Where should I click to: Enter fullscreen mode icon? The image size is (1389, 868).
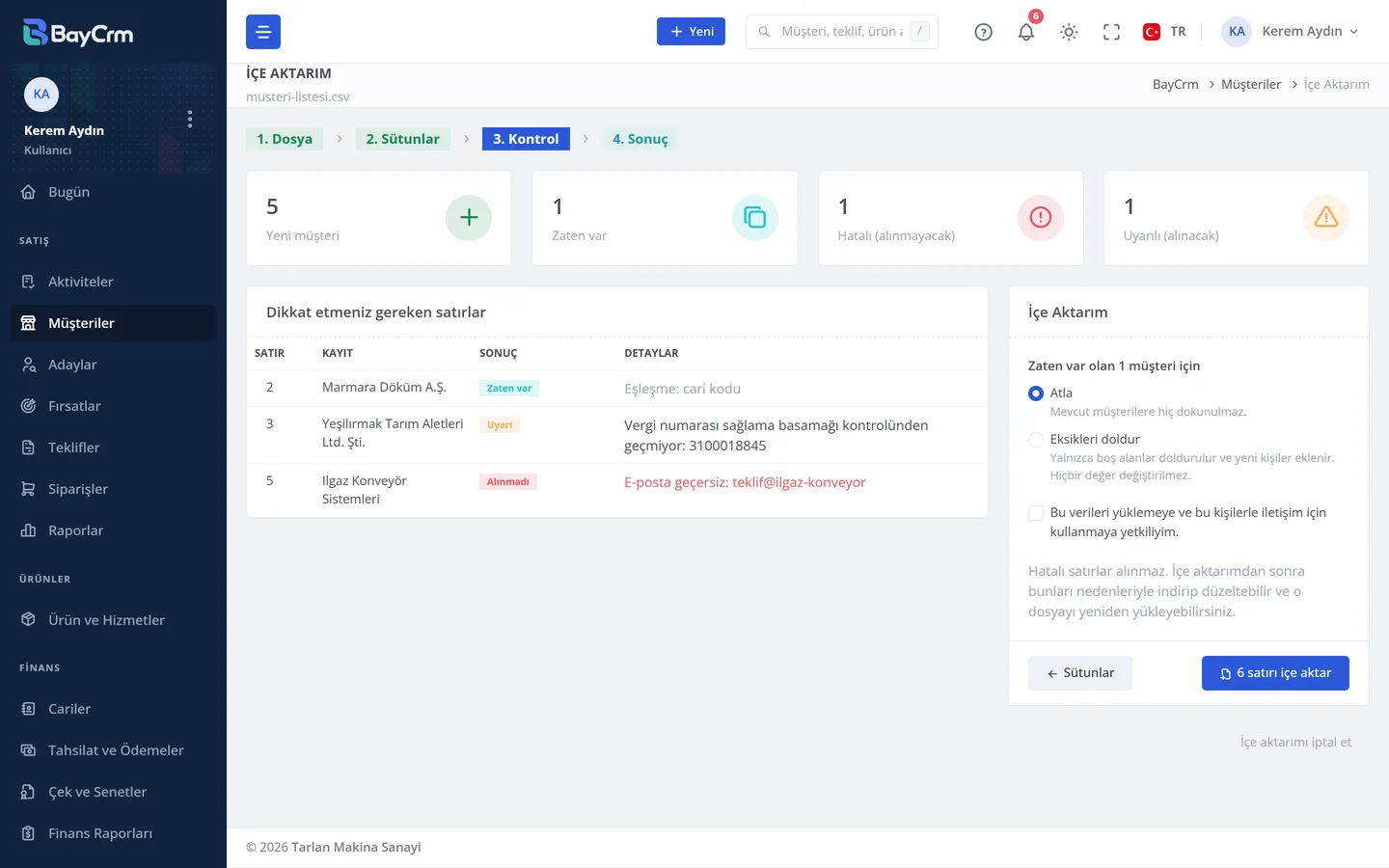click(x=1111, y=32)
